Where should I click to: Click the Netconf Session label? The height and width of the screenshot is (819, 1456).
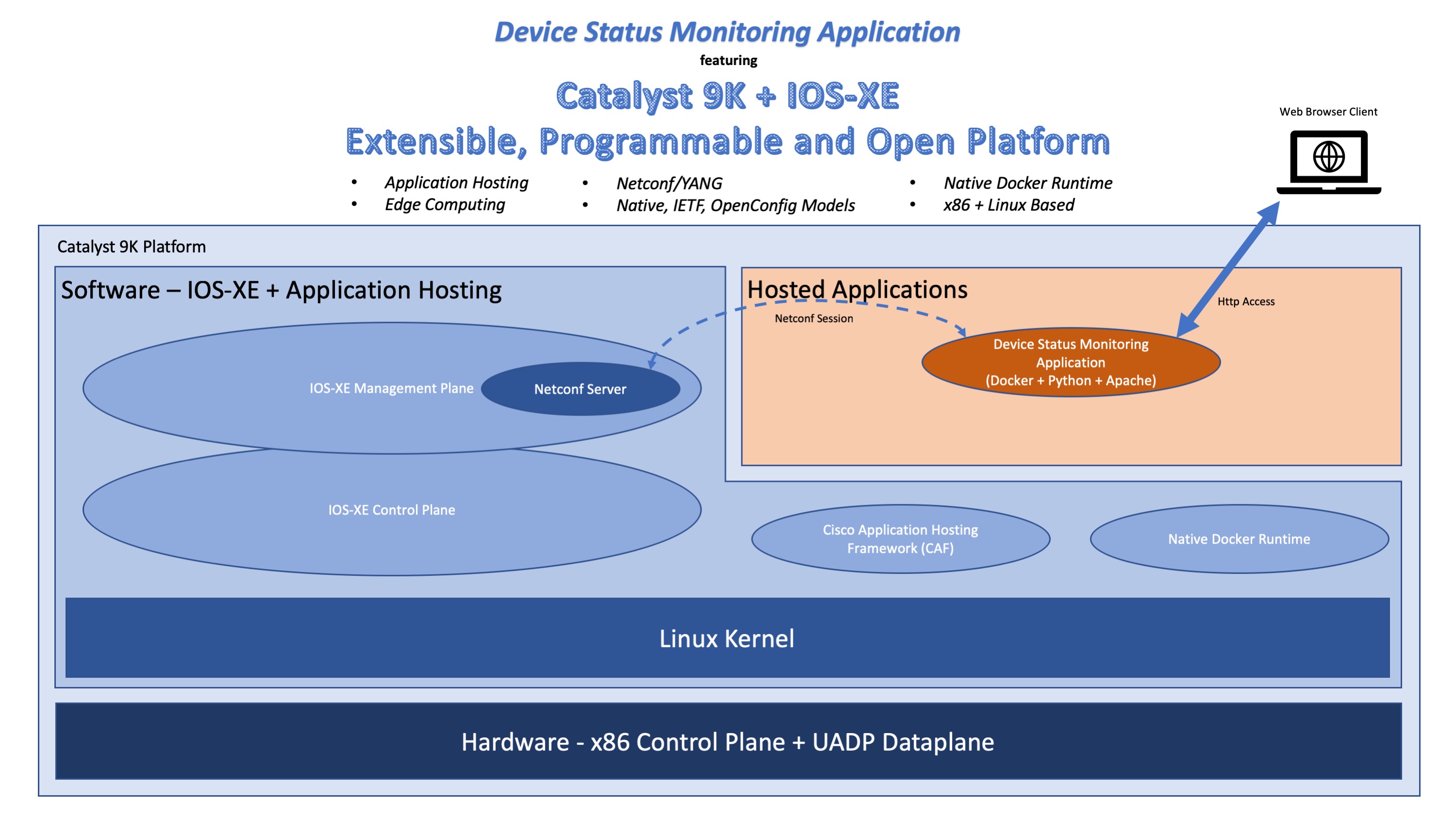click(x=813, y=318)
